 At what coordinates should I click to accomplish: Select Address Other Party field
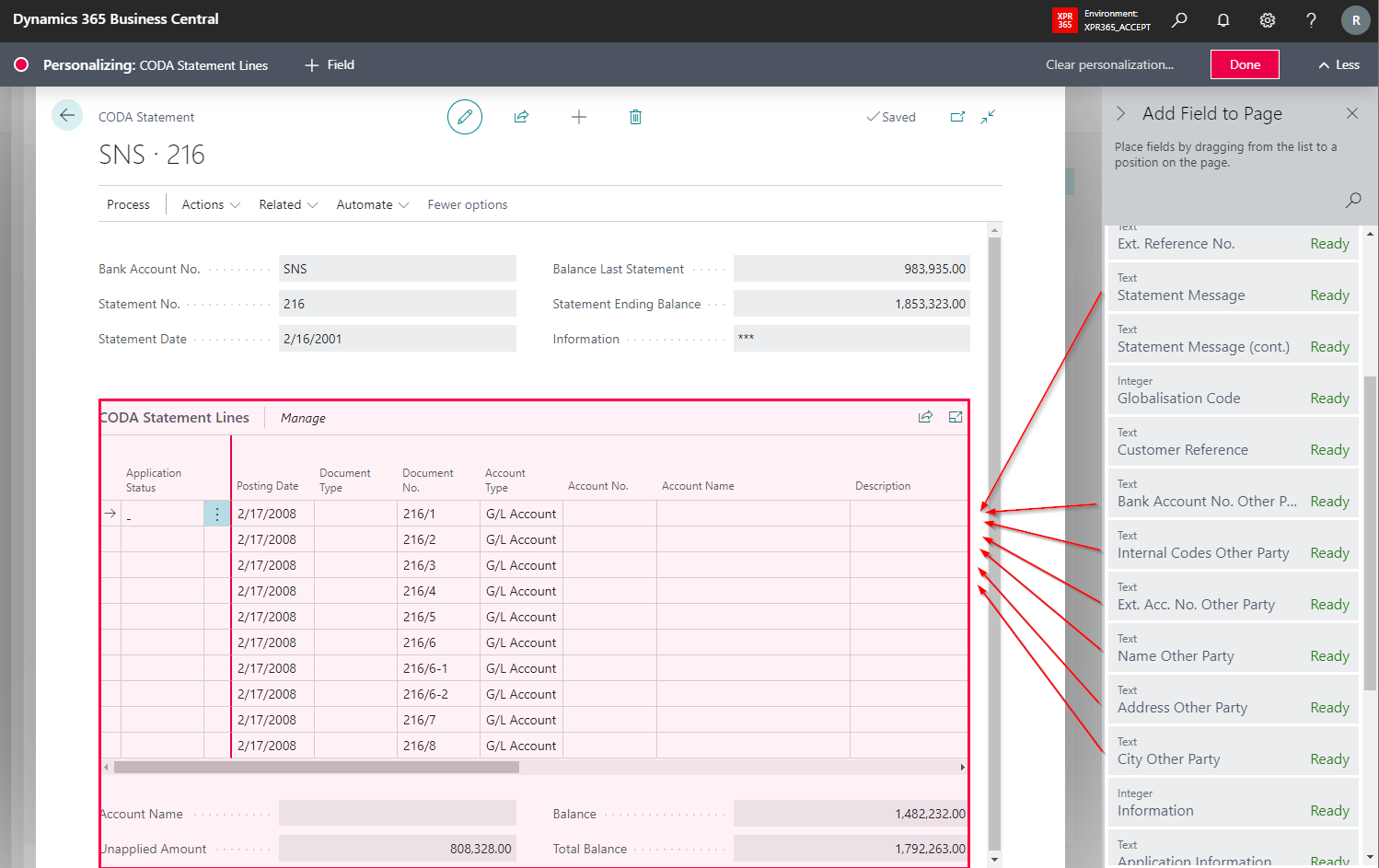1234,699
